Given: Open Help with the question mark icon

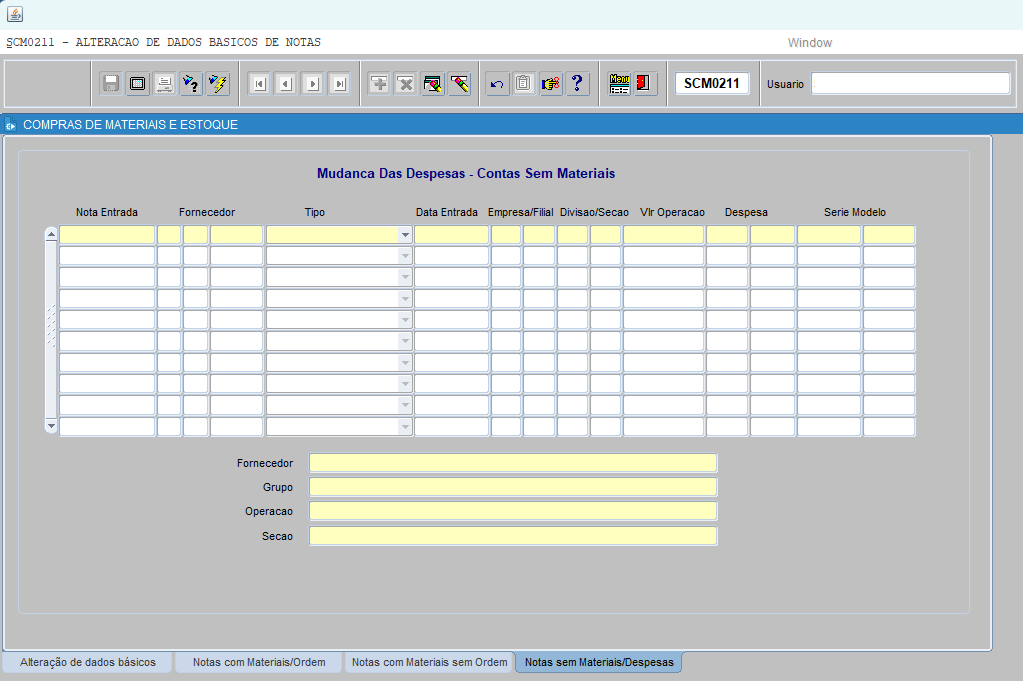Looking at the screenshot, I should (x=577, y=84).
